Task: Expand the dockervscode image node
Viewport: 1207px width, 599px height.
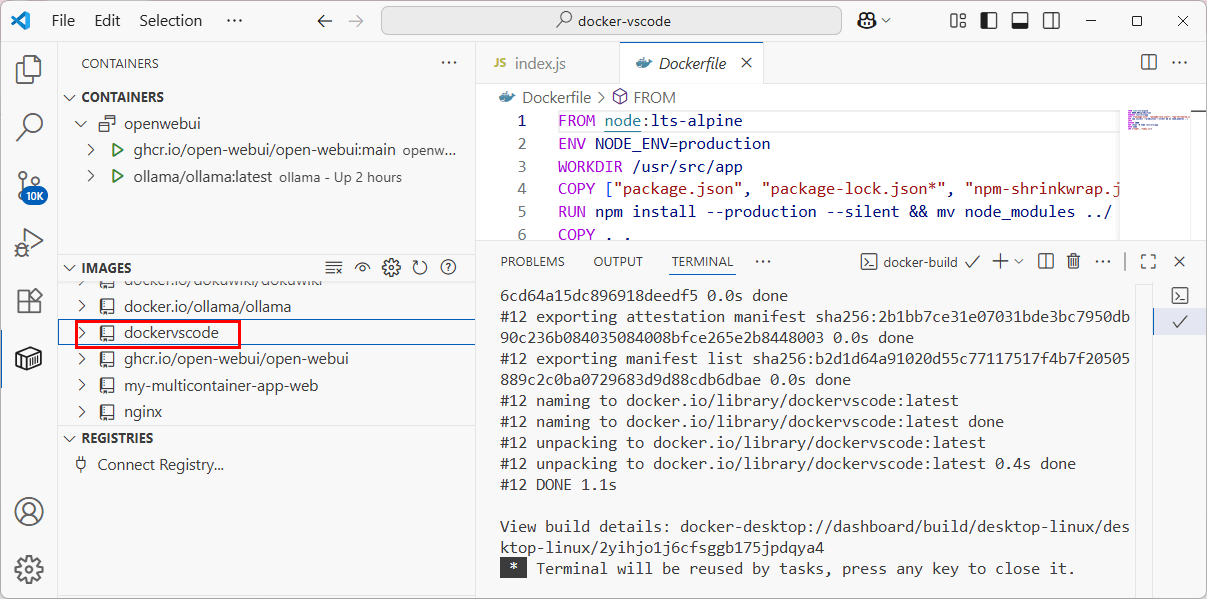Action: (83, 333)
